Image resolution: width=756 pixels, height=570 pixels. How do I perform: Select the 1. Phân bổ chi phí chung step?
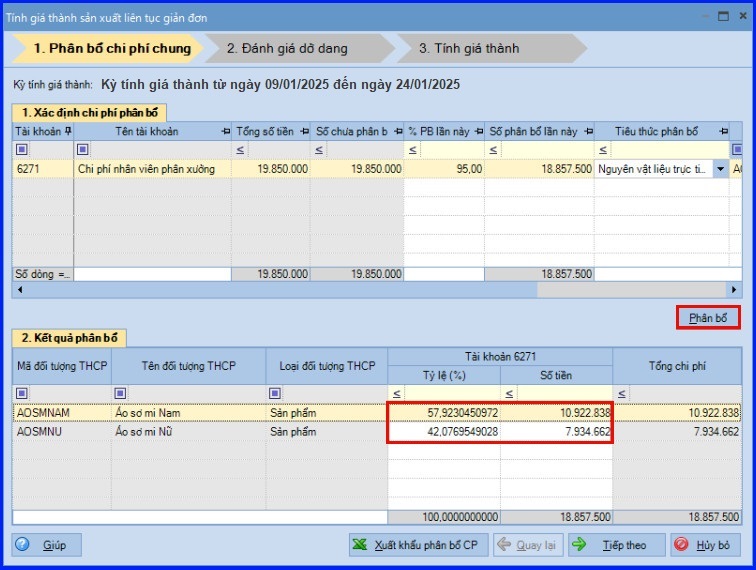[110, 48]
